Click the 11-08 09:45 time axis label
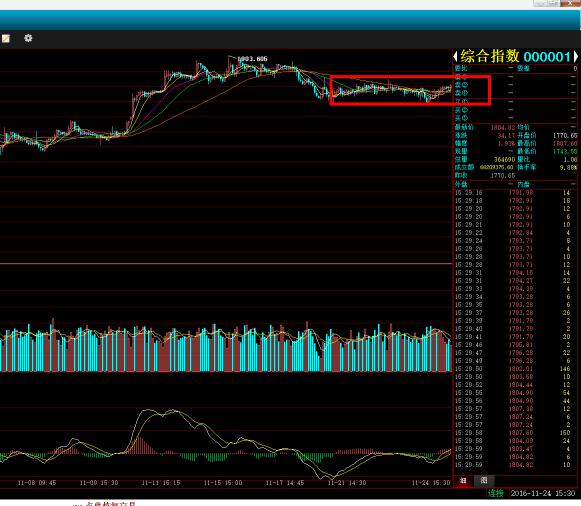The image size is (581, 506). [x=37, y=483]
